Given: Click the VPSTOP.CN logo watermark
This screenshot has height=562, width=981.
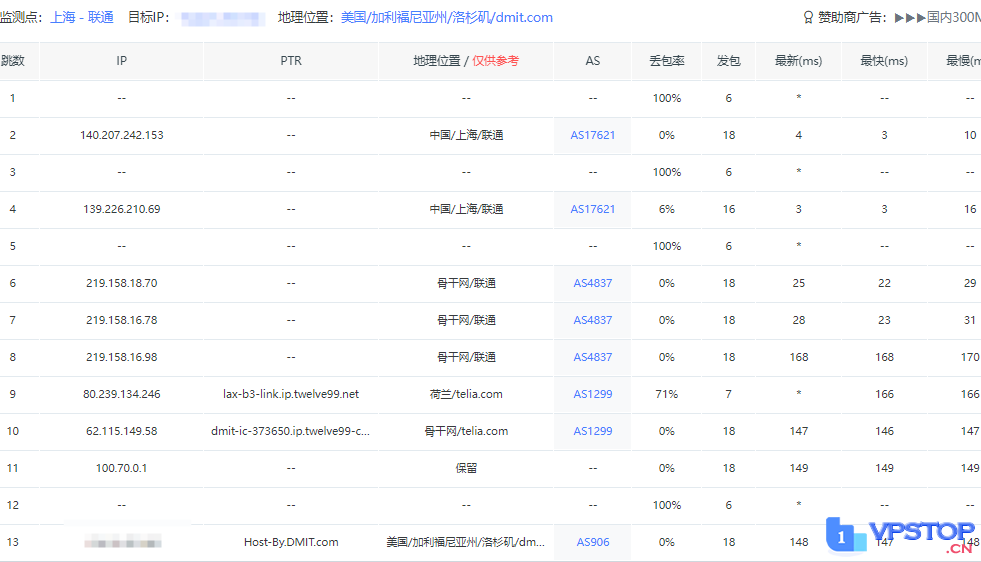Looking at the screenshot, I should tap(900, 536).
